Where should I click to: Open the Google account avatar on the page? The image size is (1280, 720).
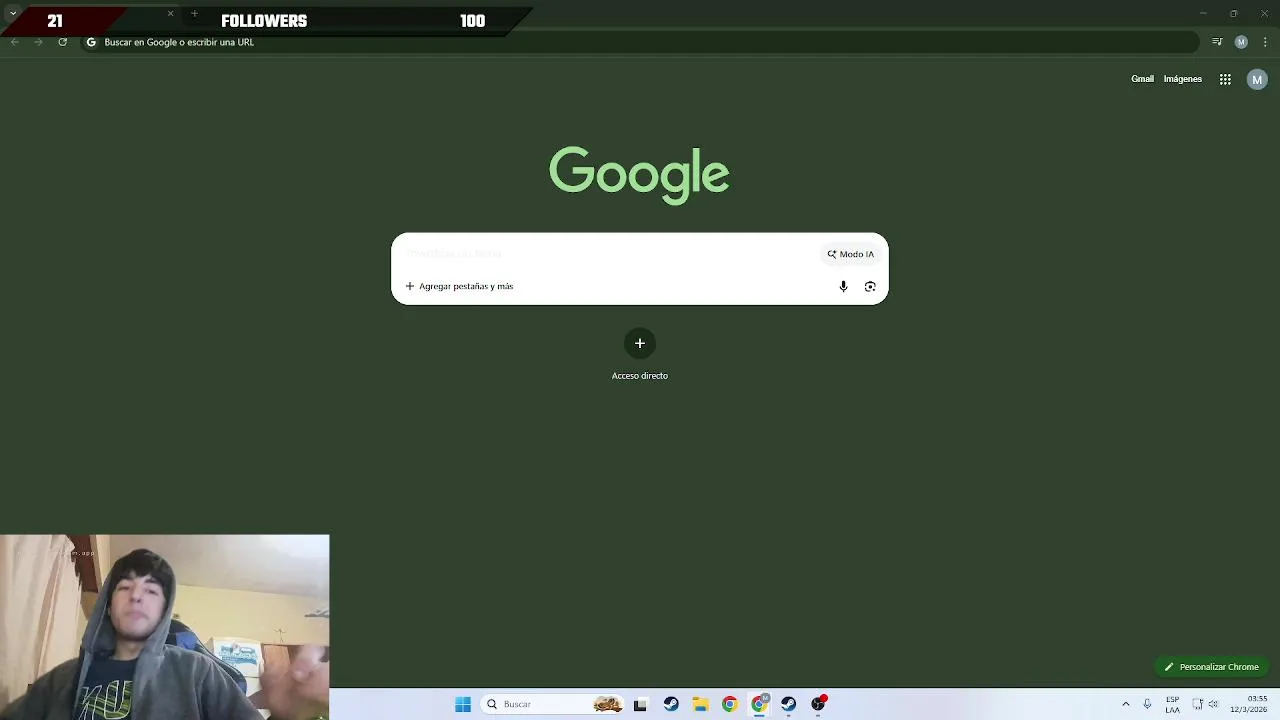(x=1257, y=80)
